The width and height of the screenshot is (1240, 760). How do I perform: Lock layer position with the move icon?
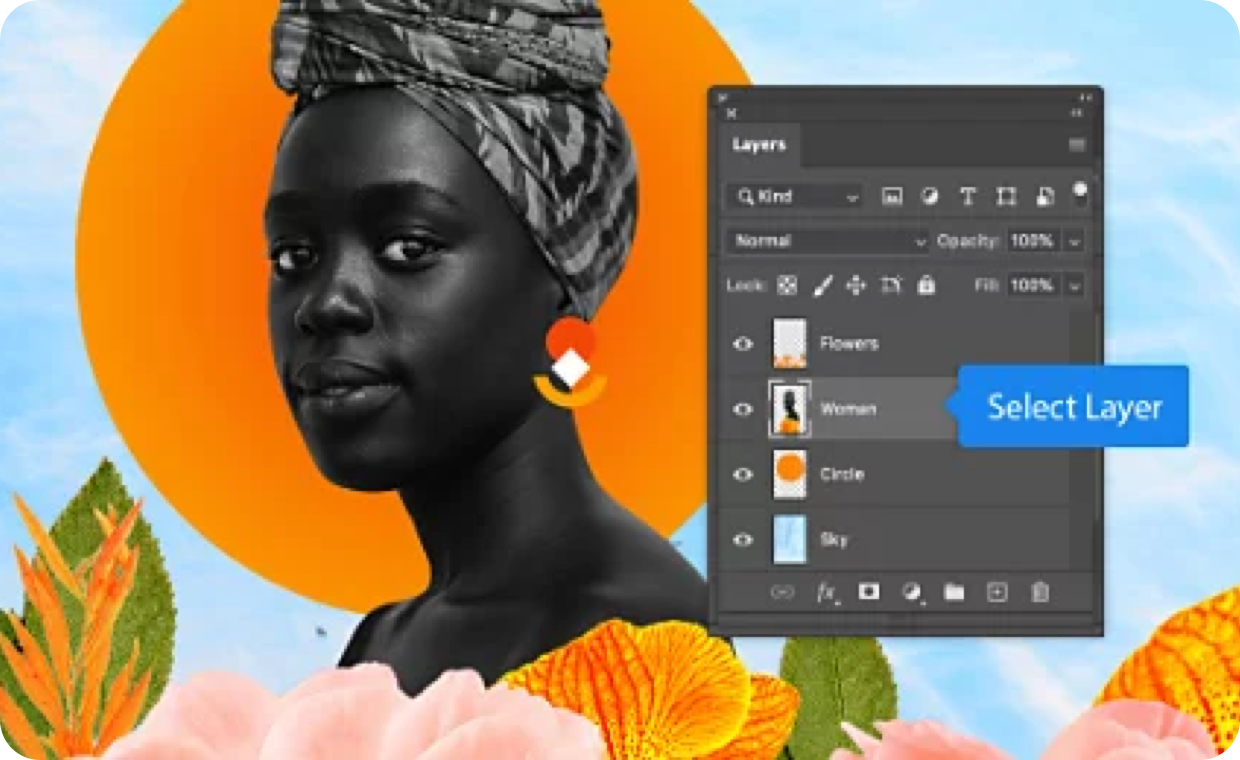856,286
